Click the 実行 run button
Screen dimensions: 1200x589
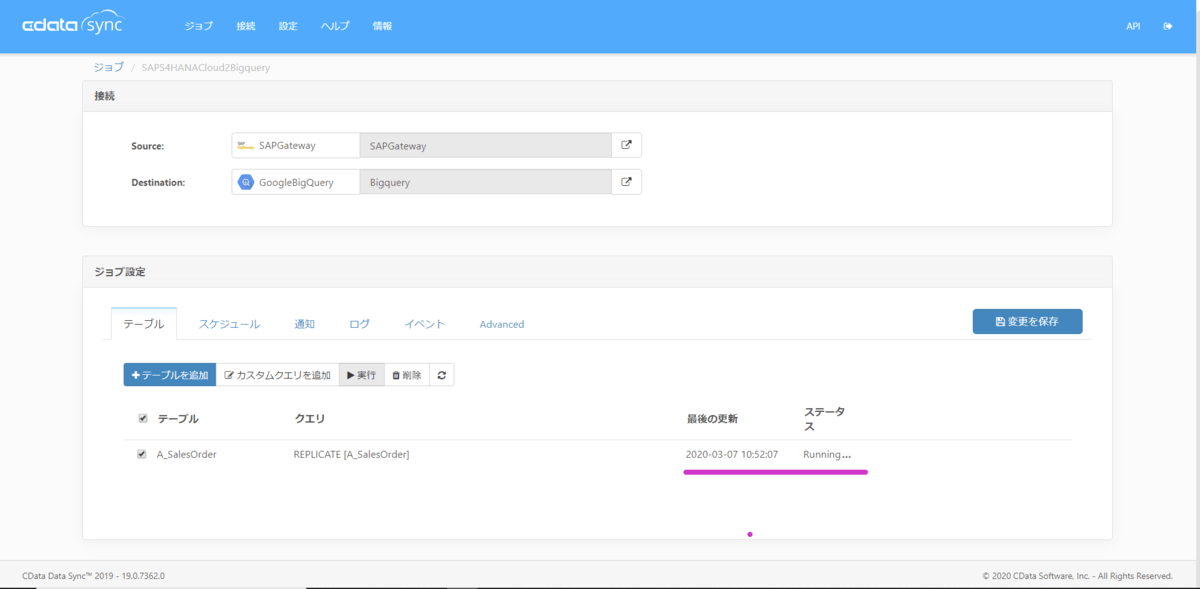pyautogui.click(x=361, y=375)
